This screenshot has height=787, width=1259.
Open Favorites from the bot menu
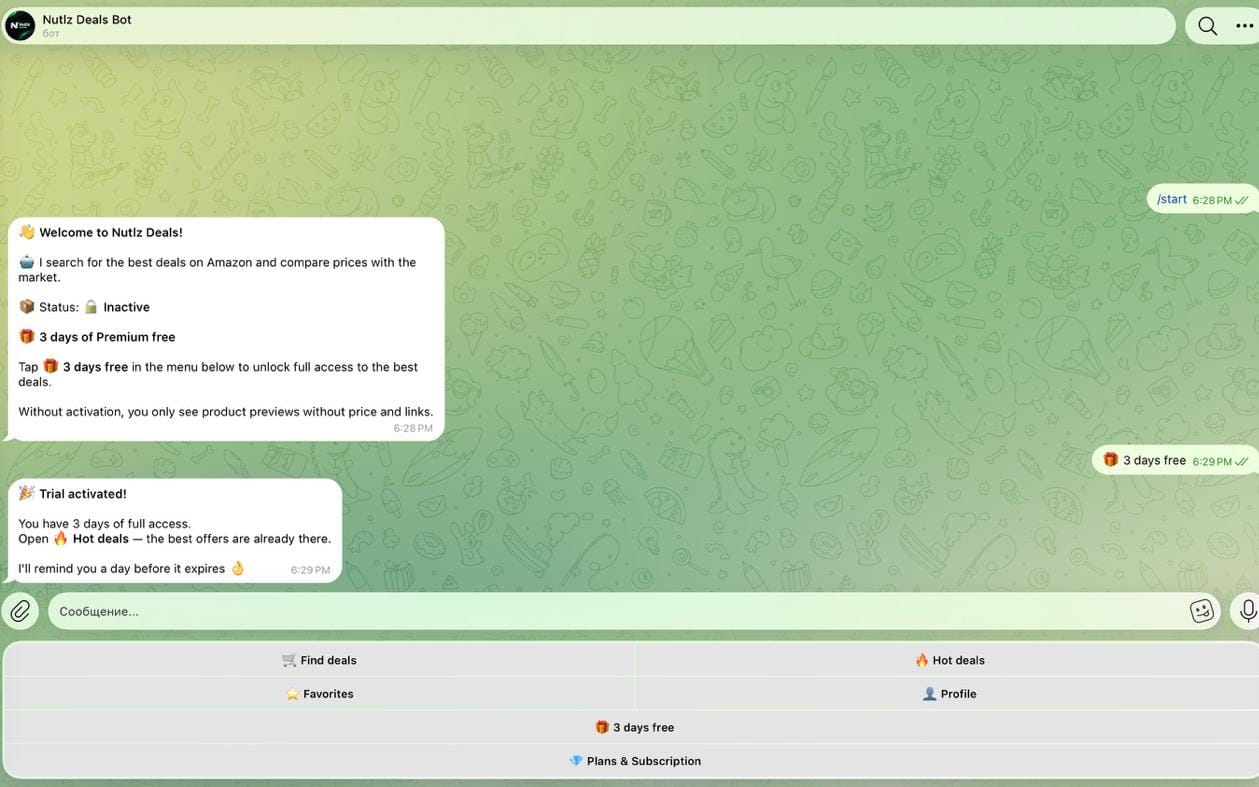[x=319, y=694]
